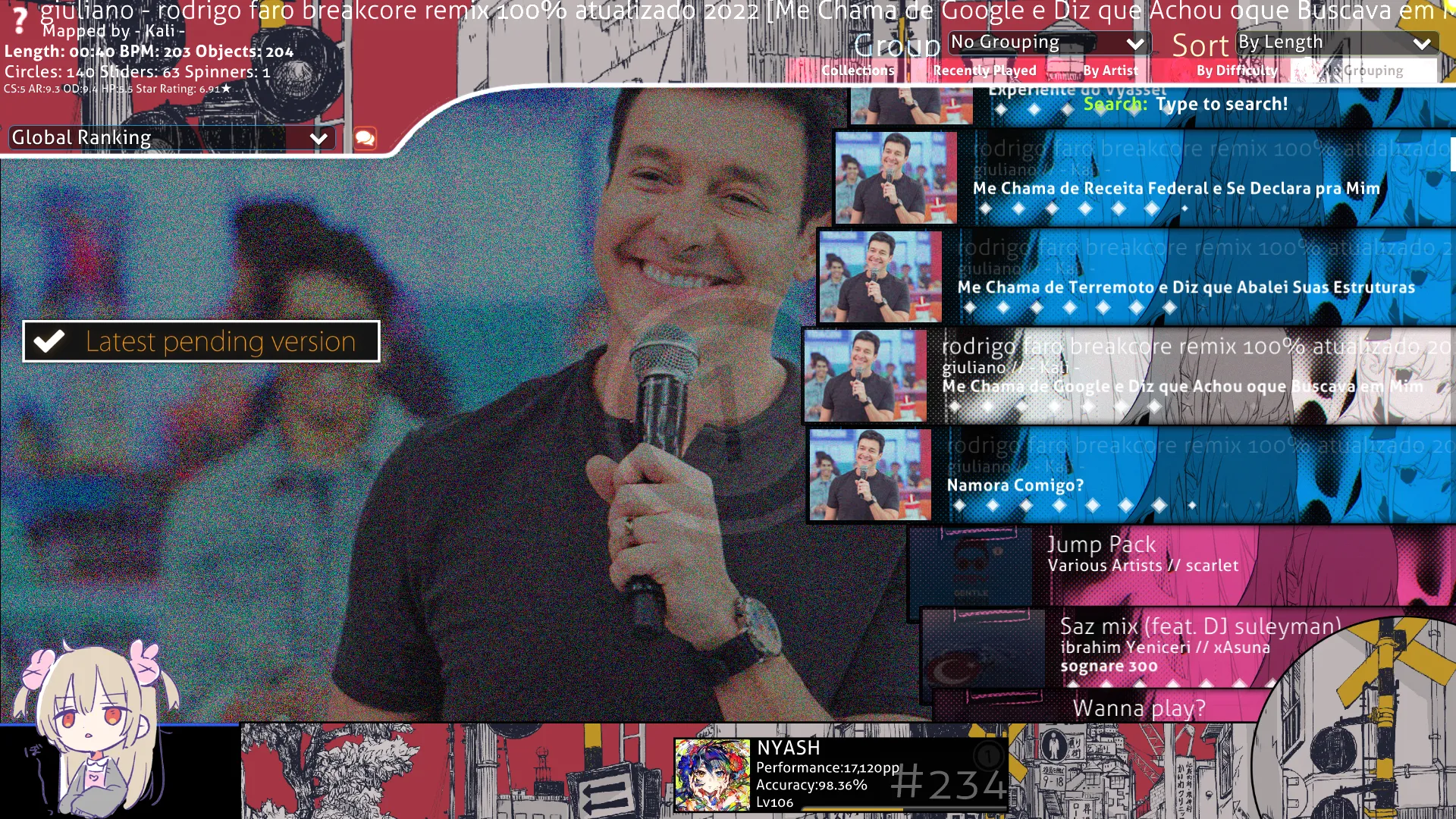Viewport: 1456px width, 819px height.
Task: Click the question mark ranked status icon
Action: (x=20, y=20)
